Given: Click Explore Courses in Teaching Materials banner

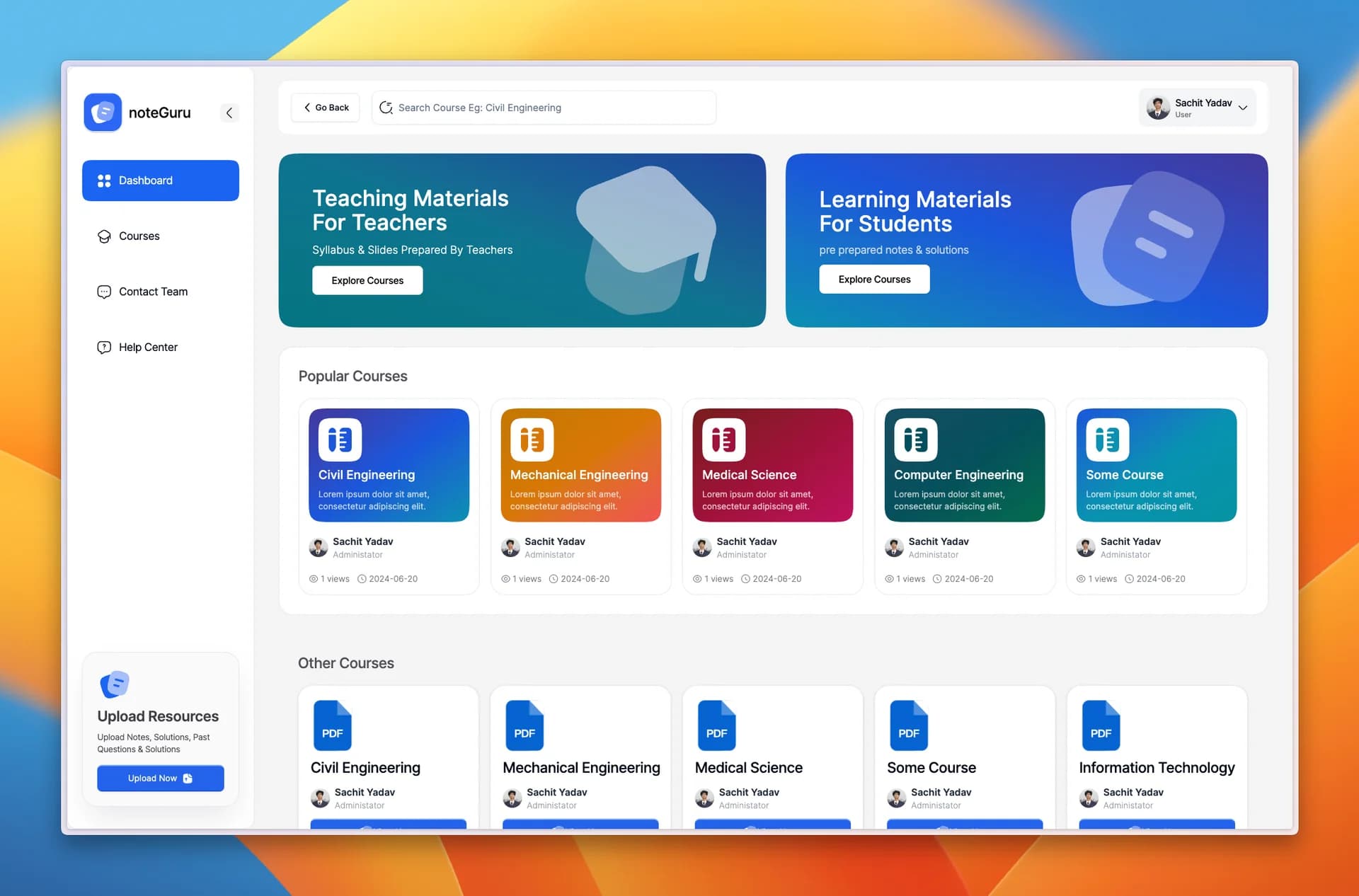Looking at the screenshot, I should point(367,280).
